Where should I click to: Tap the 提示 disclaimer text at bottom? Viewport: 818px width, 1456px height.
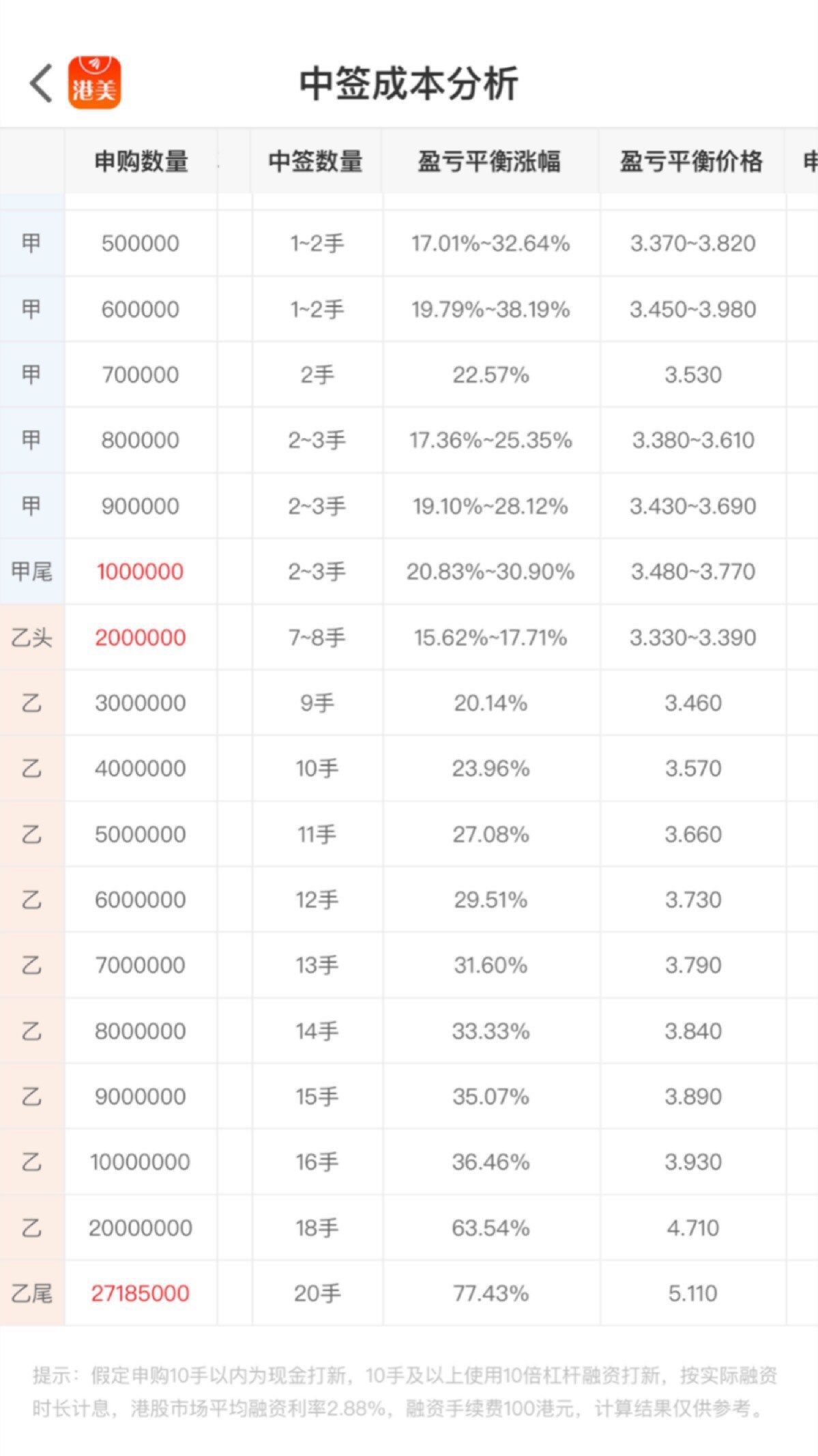pyautogui.click(x=405, y=1392)
